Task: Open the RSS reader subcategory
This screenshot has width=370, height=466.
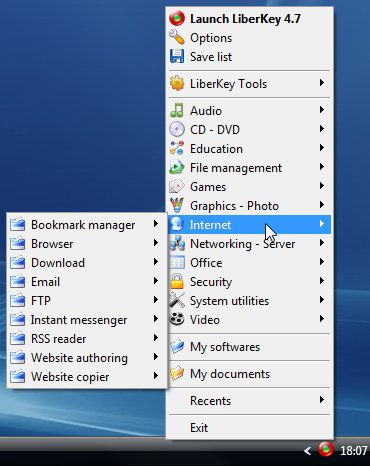Action: point(87,339)
